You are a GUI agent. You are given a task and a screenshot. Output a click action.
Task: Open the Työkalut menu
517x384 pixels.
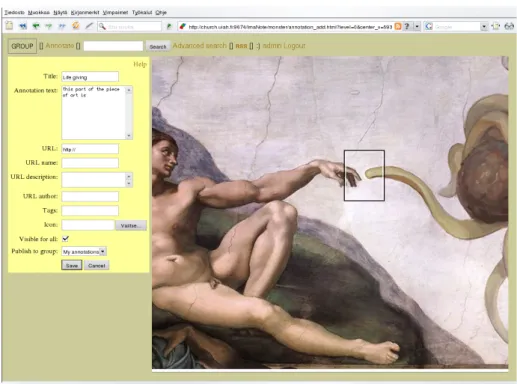(142, 12)
